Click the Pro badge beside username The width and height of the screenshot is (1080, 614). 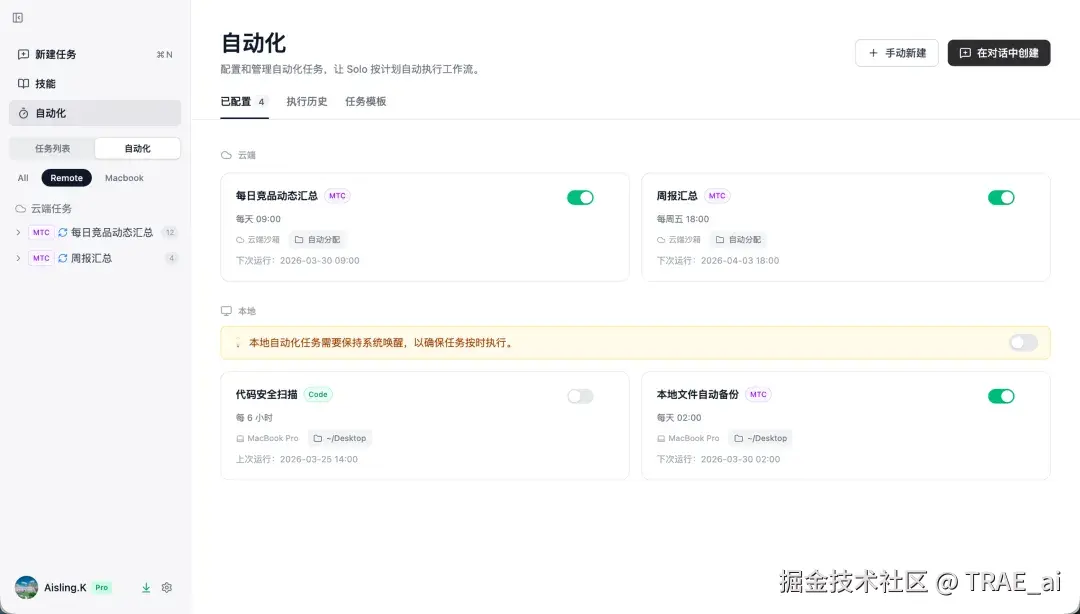pyautogui.click(x=102, y=588)
